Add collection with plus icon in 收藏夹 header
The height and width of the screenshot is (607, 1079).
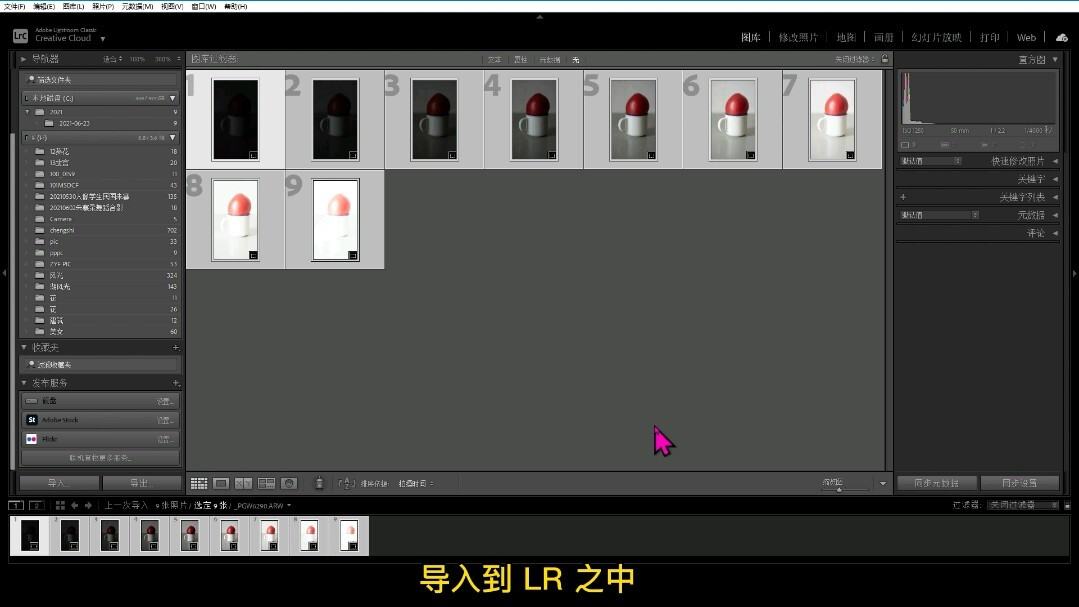(x=175, y=348)
